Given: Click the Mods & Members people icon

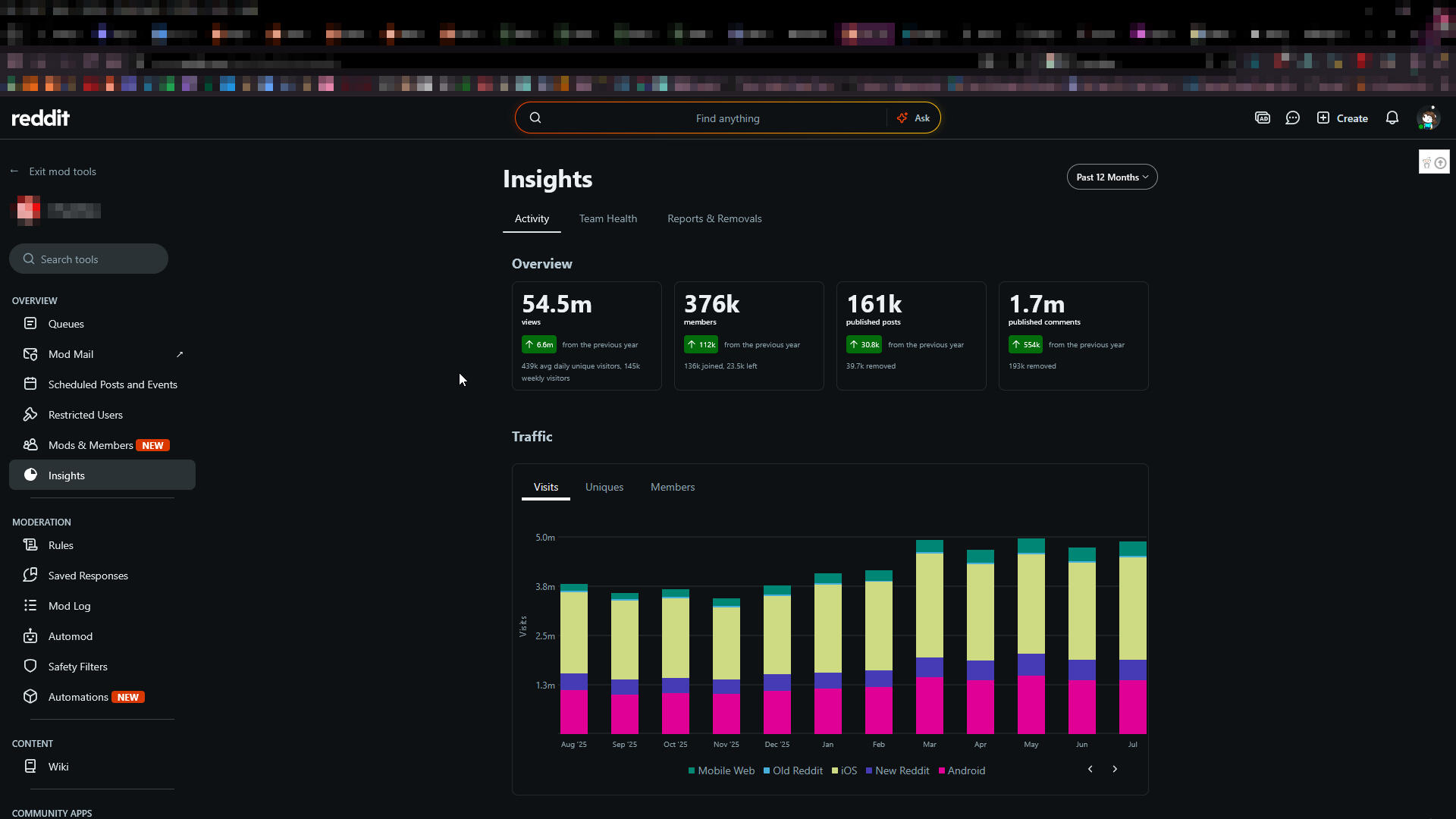Looking at the screenshot, I should coord(30,445).
